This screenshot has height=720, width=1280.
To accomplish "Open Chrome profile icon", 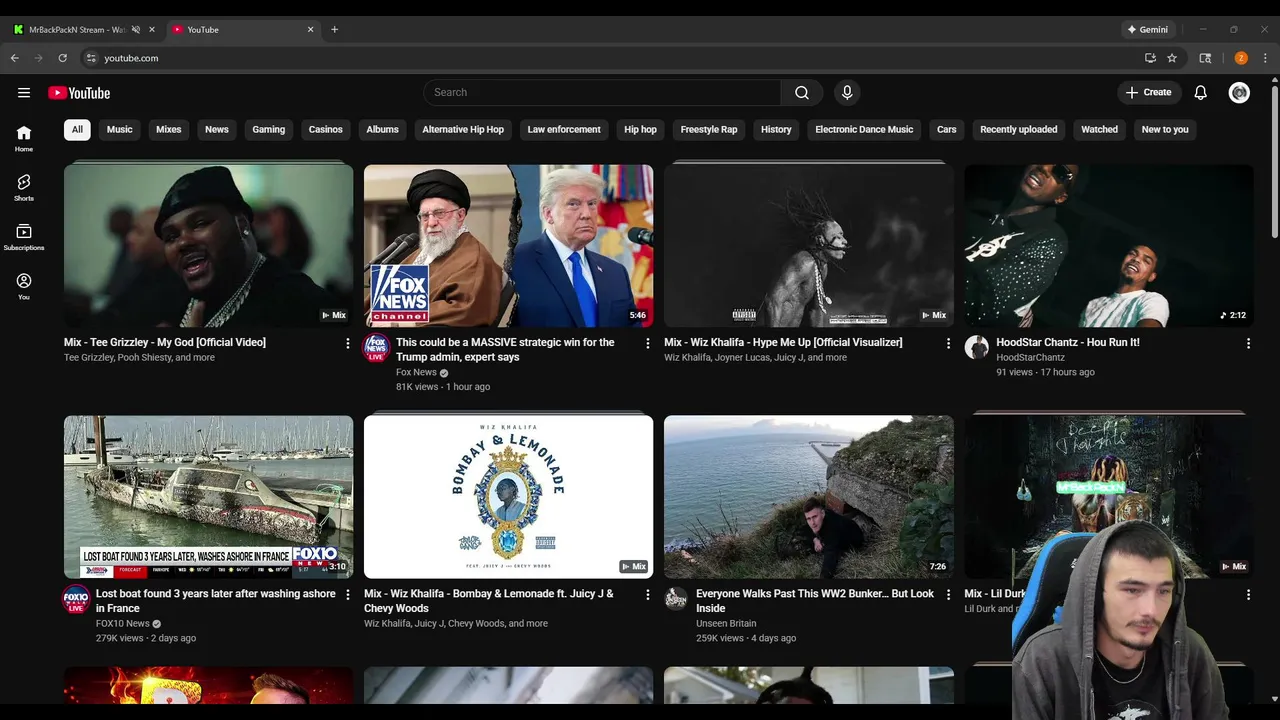I will [1241, 58].
